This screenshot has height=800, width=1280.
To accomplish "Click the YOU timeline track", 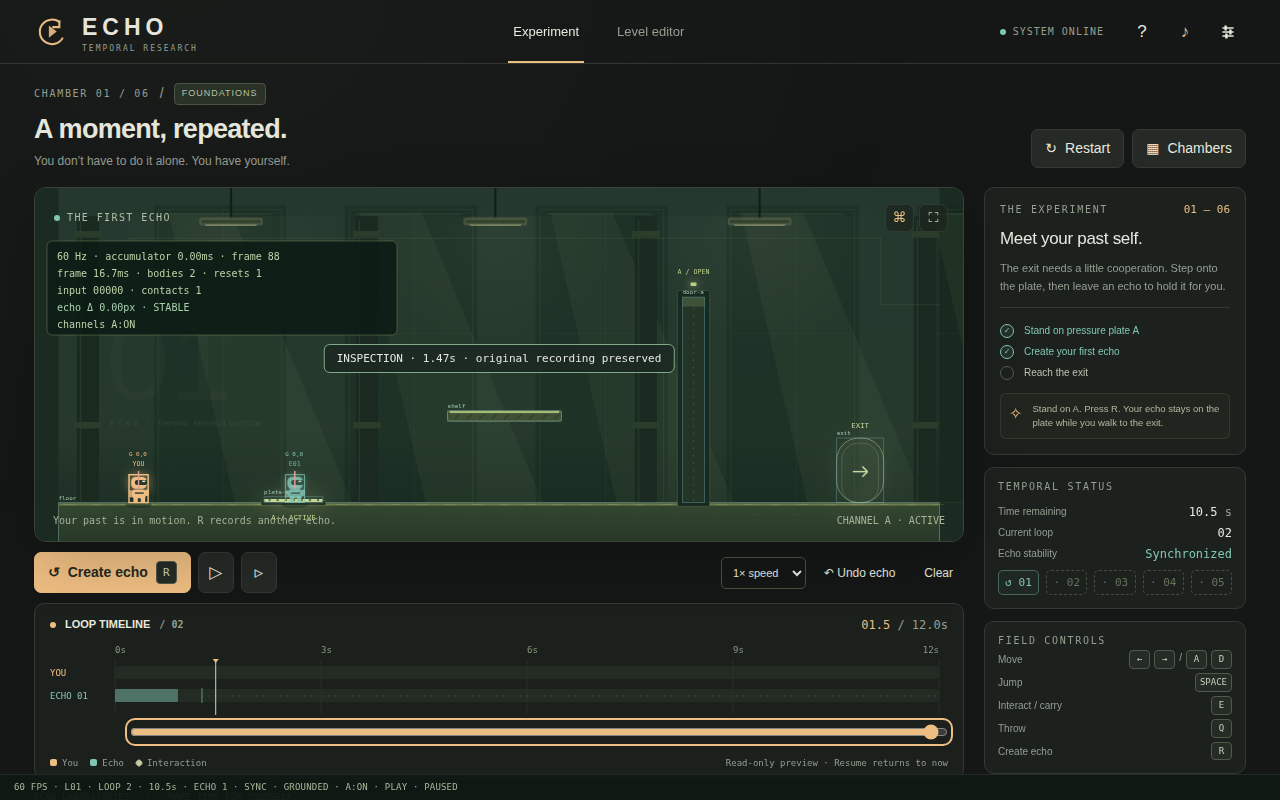I will [x=527, y=673].
